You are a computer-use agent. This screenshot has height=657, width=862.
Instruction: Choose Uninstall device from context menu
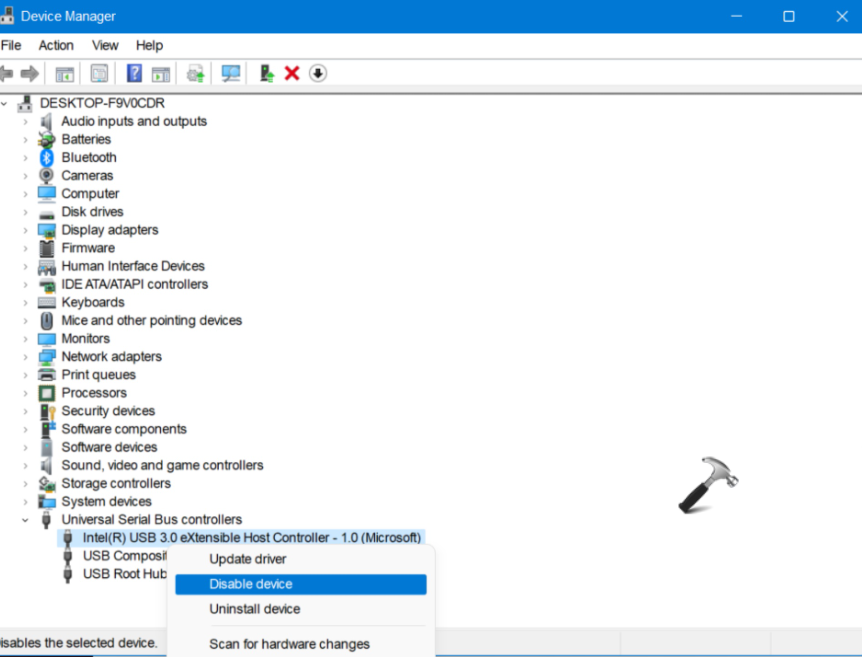[301, 609]
